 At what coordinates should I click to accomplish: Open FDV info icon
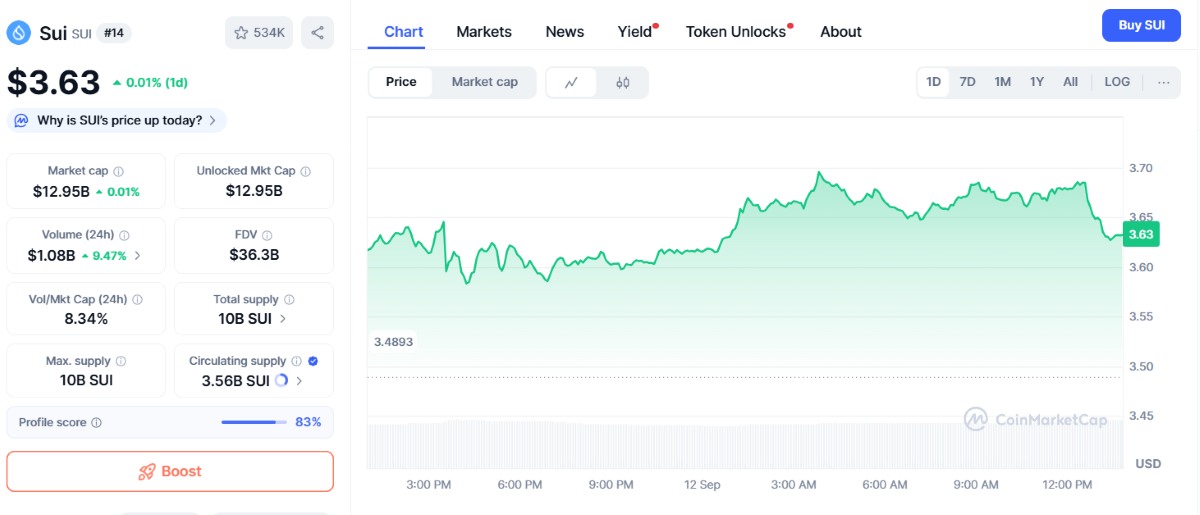[x=267, y=235]
